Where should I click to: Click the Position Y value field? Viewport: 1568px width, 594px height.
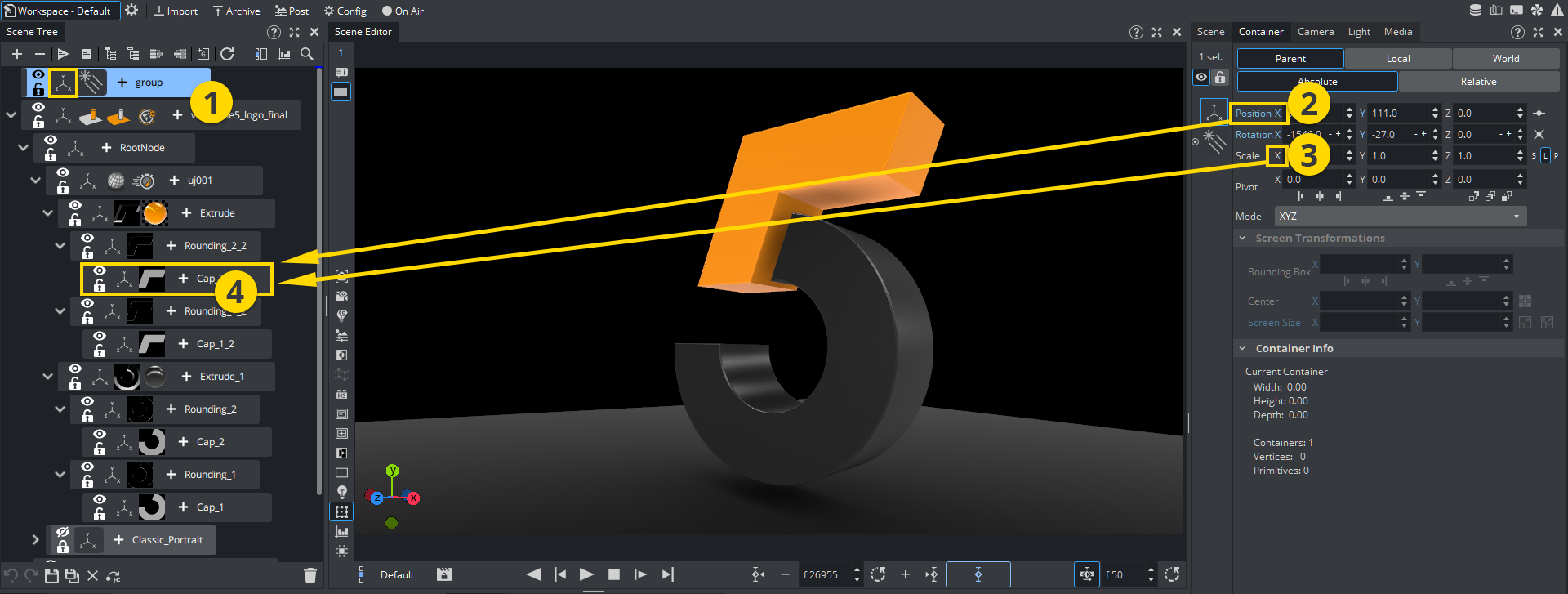click(x=1398, y=114)
